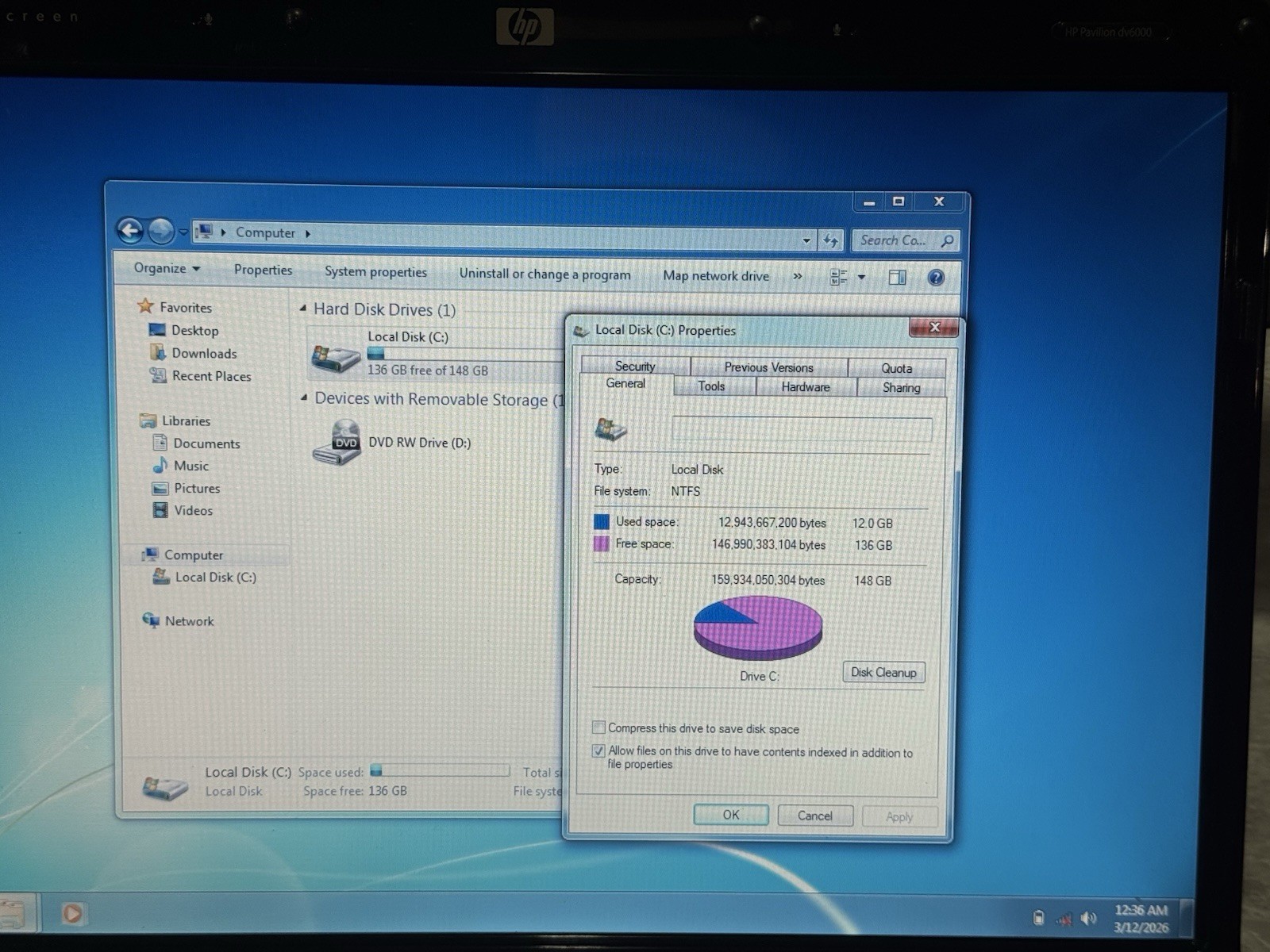
Task: Click OK in Properties dialog
Action: point(731,815)
